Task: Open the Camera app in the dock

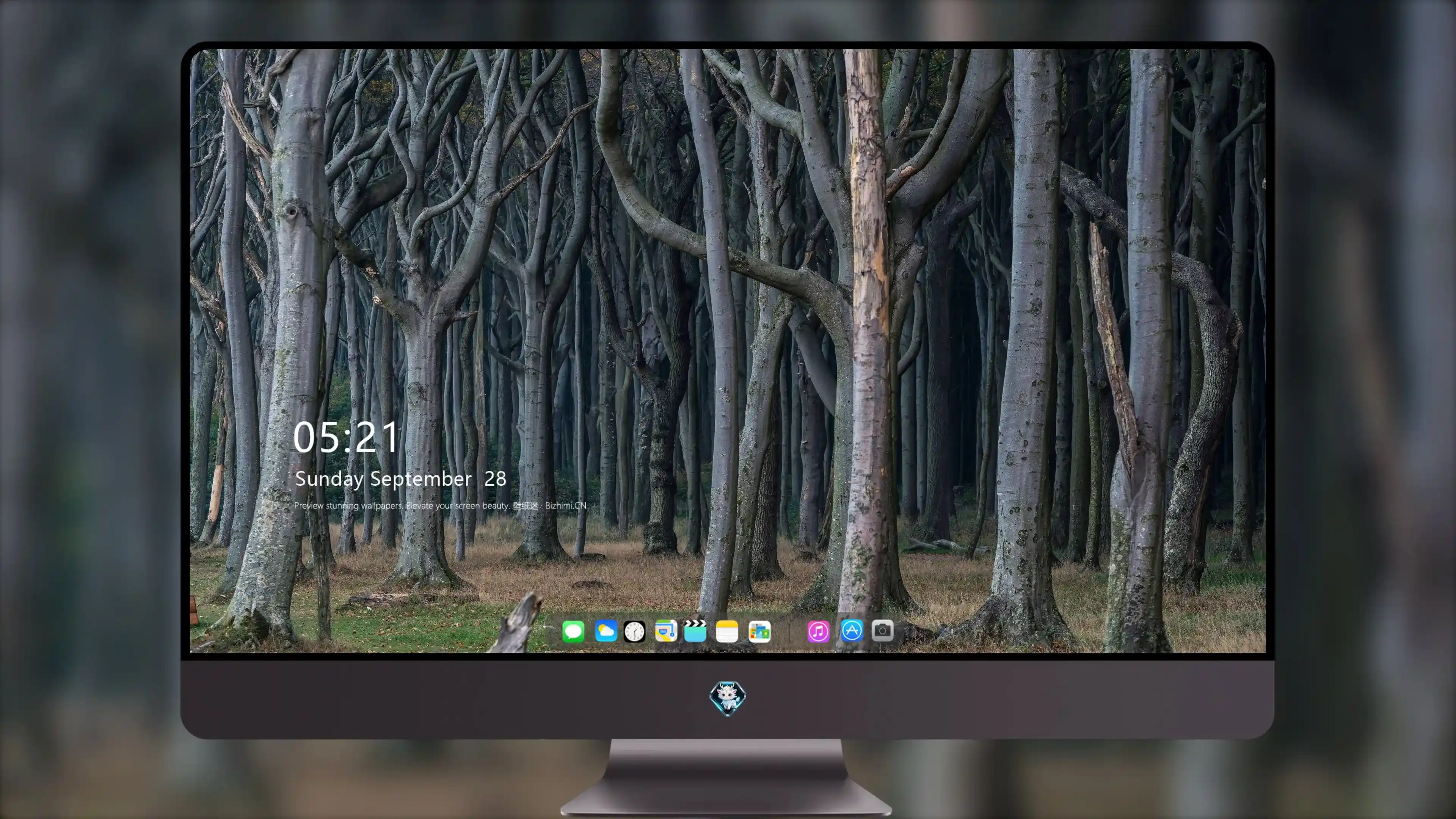Action: coord(882,630)
